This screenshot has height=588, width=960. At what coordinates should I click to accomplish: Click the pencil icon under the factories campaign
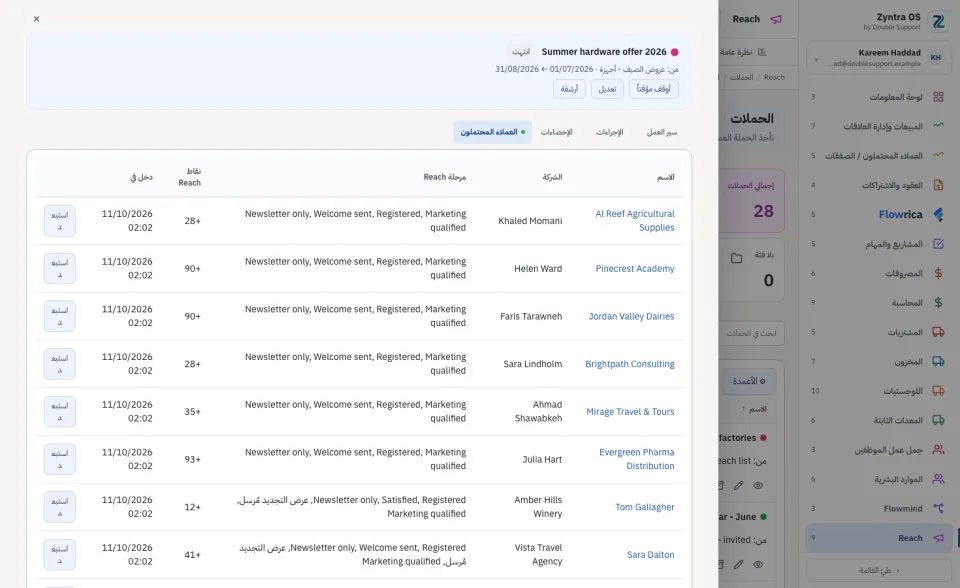[738, 486]
